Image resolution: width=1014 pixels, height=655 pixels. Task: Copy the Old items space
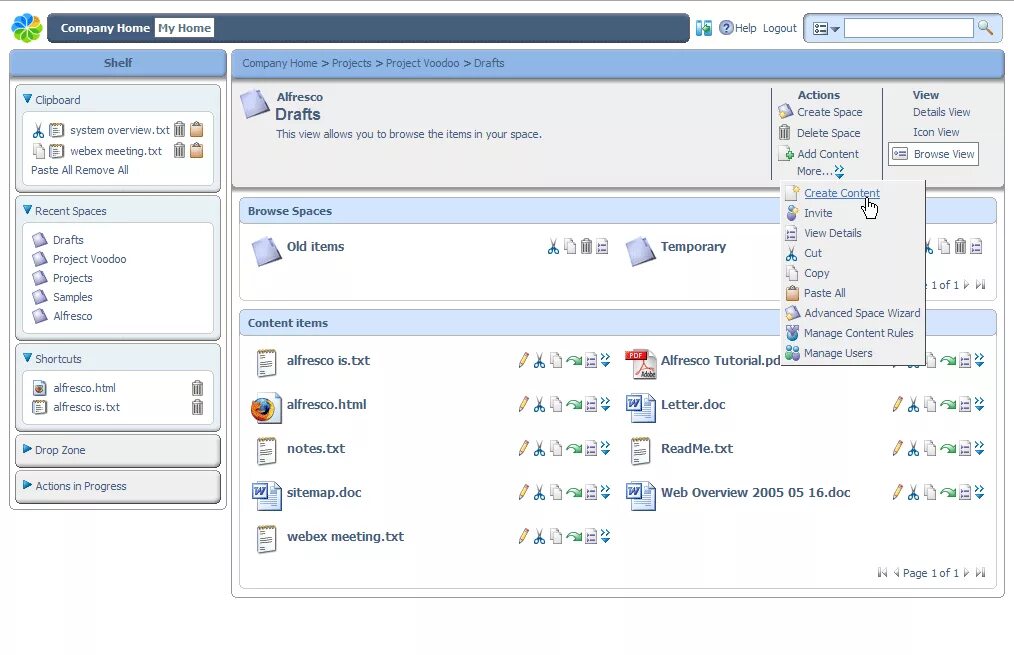[x=570, y=246]
